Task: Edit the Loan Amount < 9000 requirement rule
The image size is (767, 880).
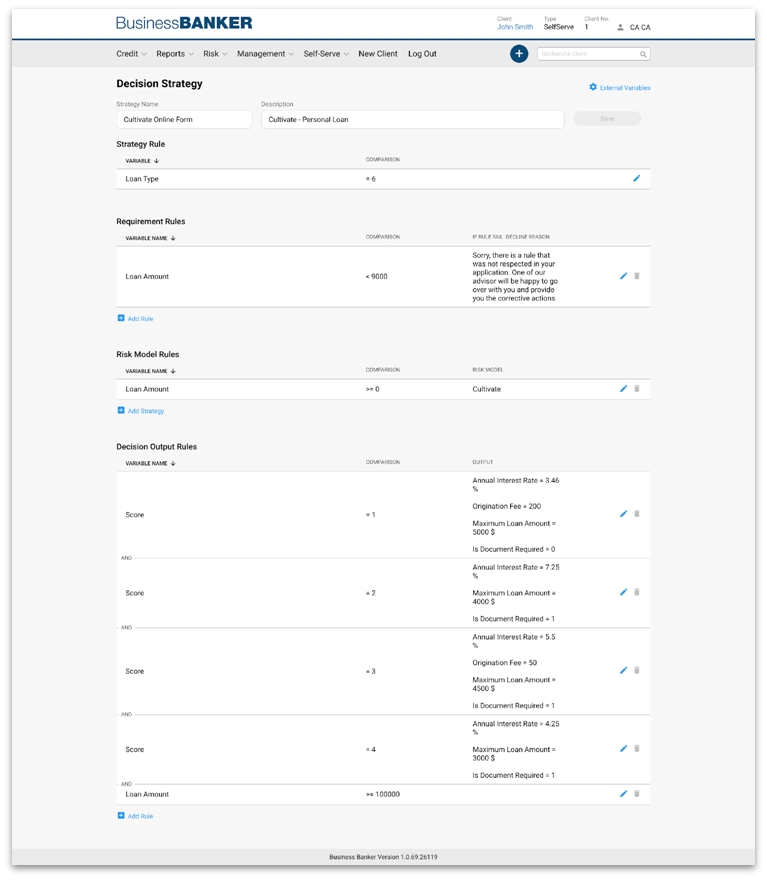Action: pyautogui.click(x=623, y=276)
